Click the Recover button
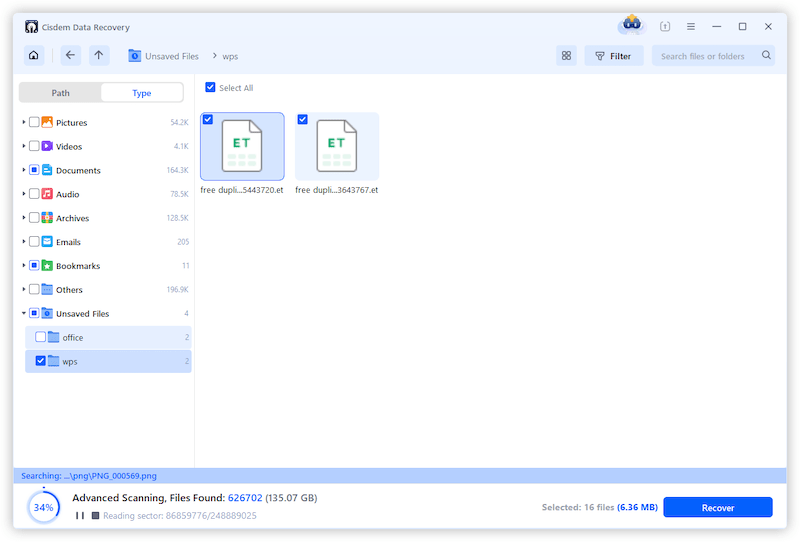Screen dimensions: 800x542 tap(718, 507)
